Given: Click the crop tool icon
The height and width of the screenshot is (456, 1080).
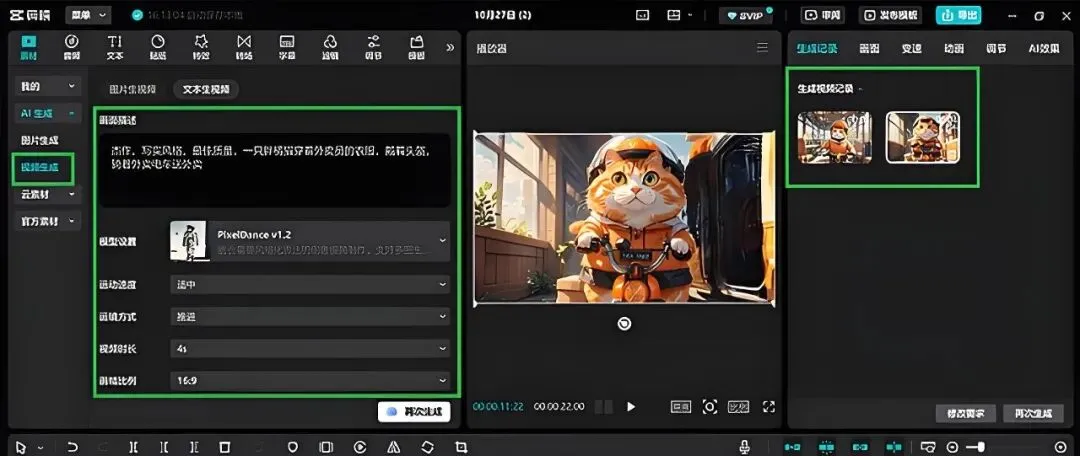Looking at the screenshot, I should pos(461,447).
